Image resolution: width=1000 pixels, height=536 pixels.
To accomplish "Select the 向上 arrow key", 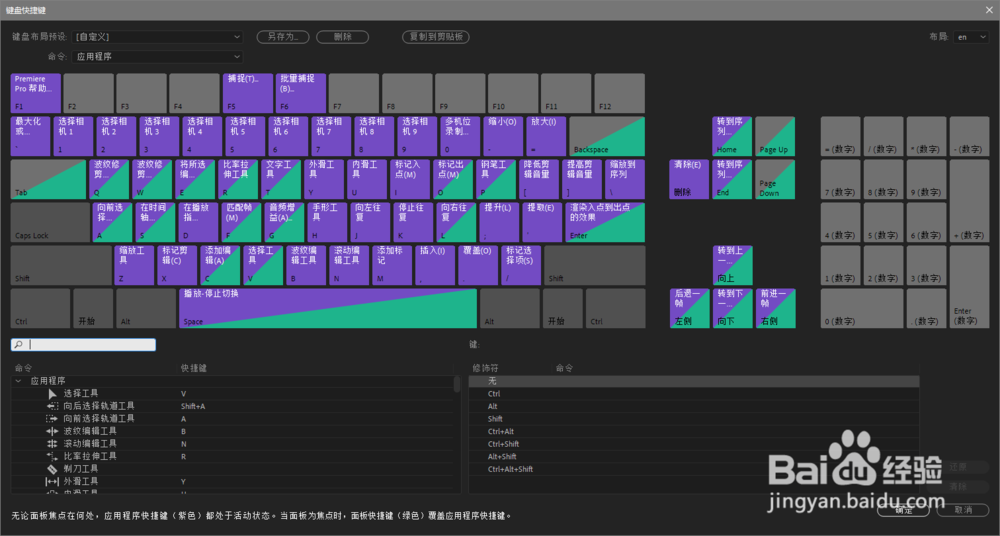I will coord(732,265).
